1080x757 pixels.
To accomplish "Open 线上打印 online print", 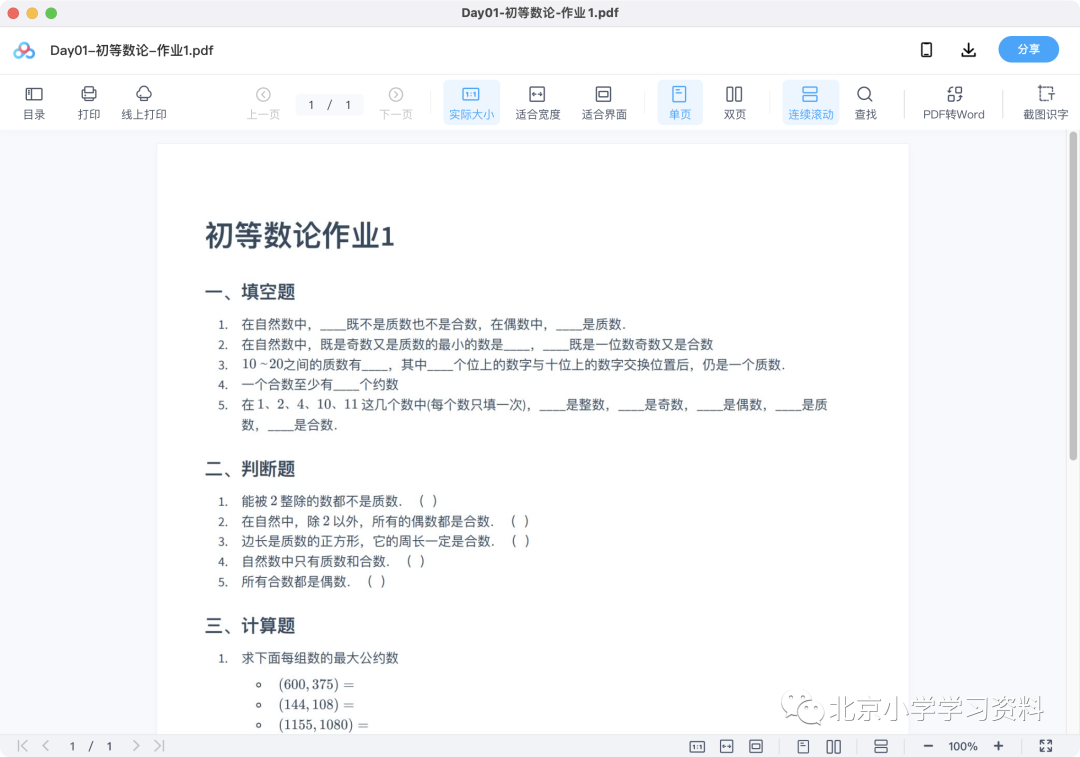I will (144, 103).
